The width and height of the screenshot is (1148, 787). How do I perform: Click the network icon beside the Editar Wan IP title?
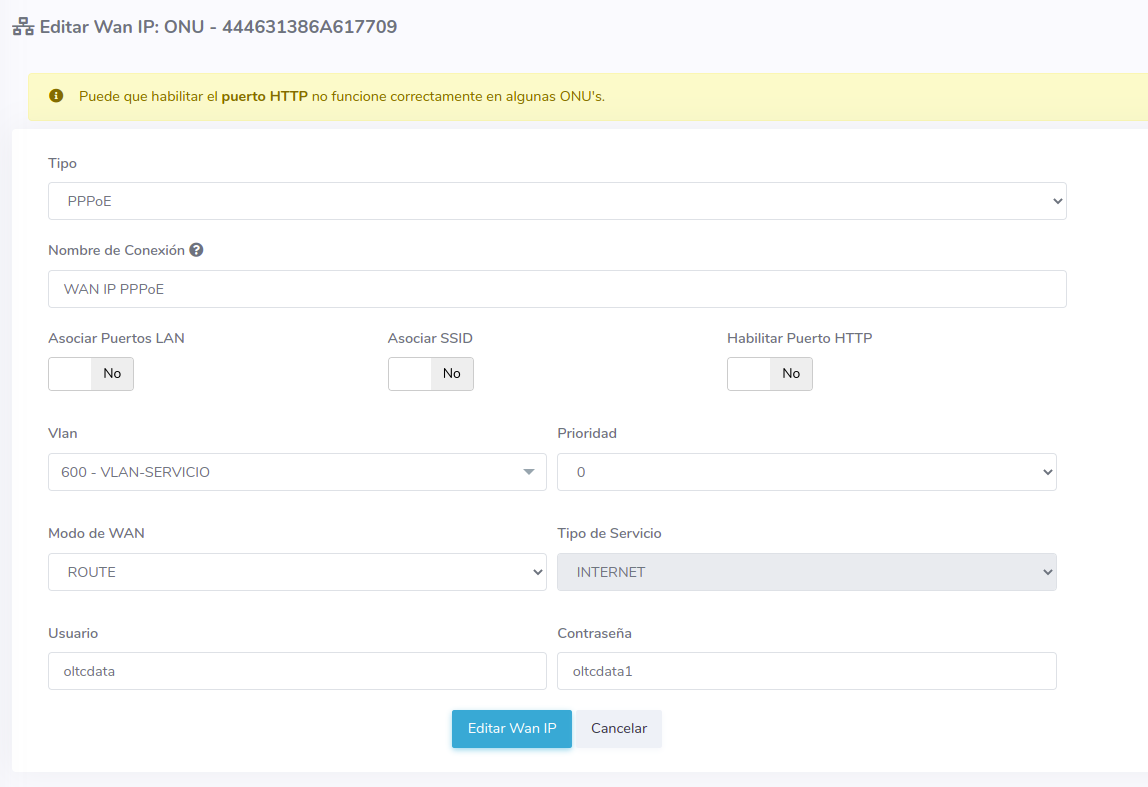(23, 28)
